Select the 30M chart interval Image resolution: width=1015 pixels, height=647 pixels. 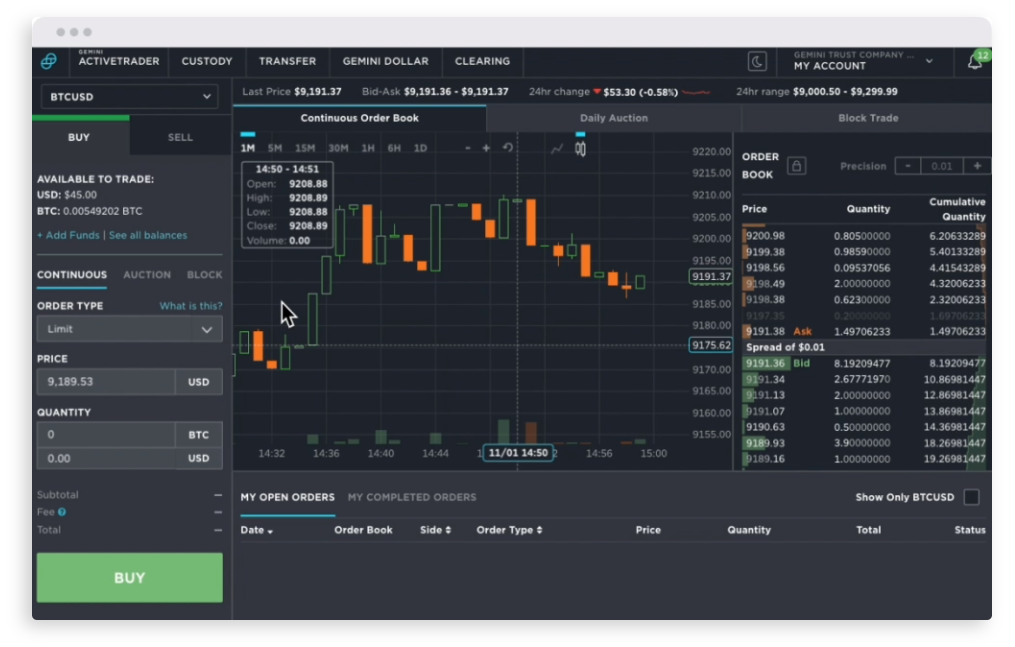pos(338,148)
